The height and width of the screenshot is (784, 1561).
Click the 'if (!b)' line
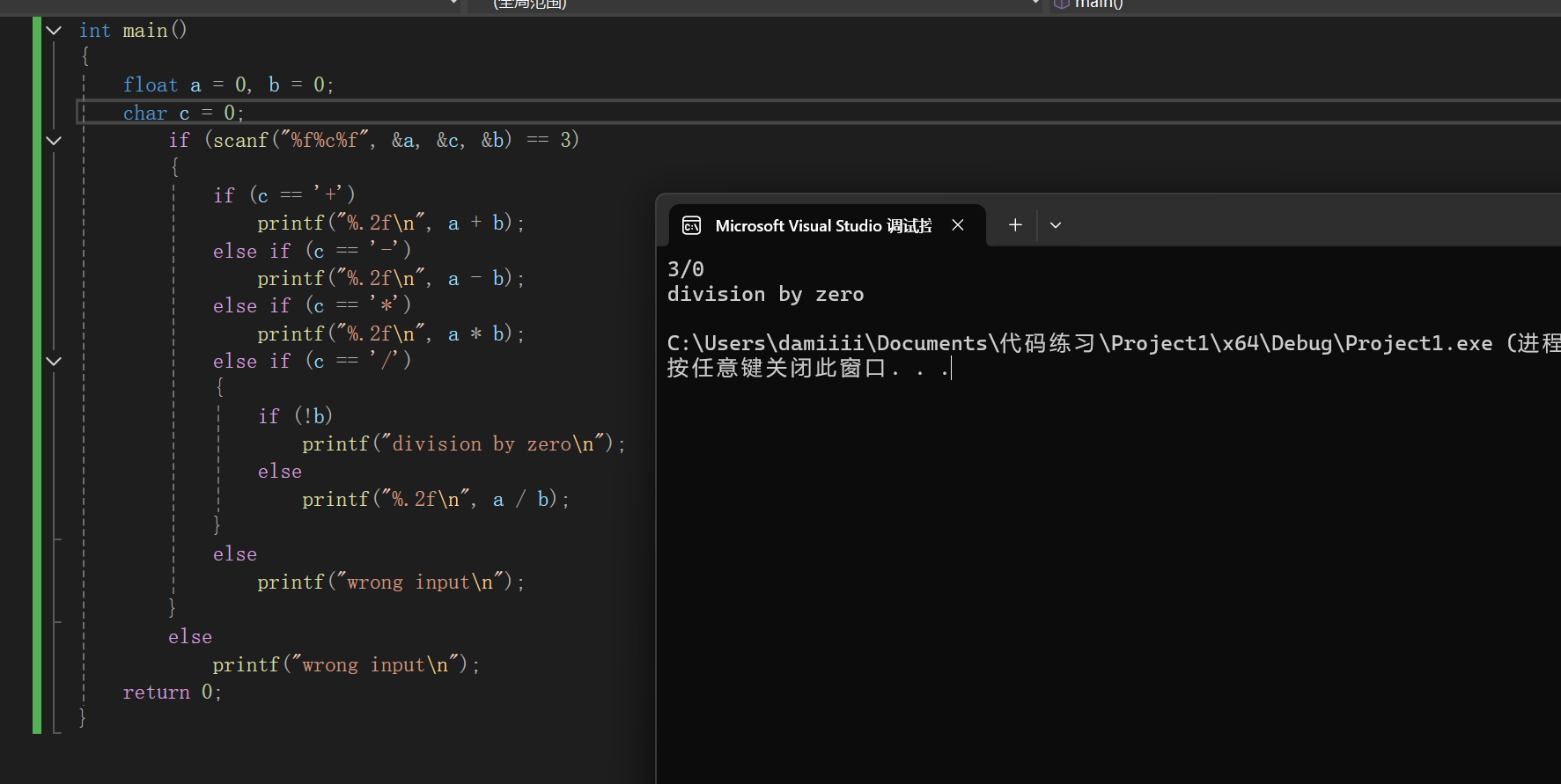(x=296, y=415)
